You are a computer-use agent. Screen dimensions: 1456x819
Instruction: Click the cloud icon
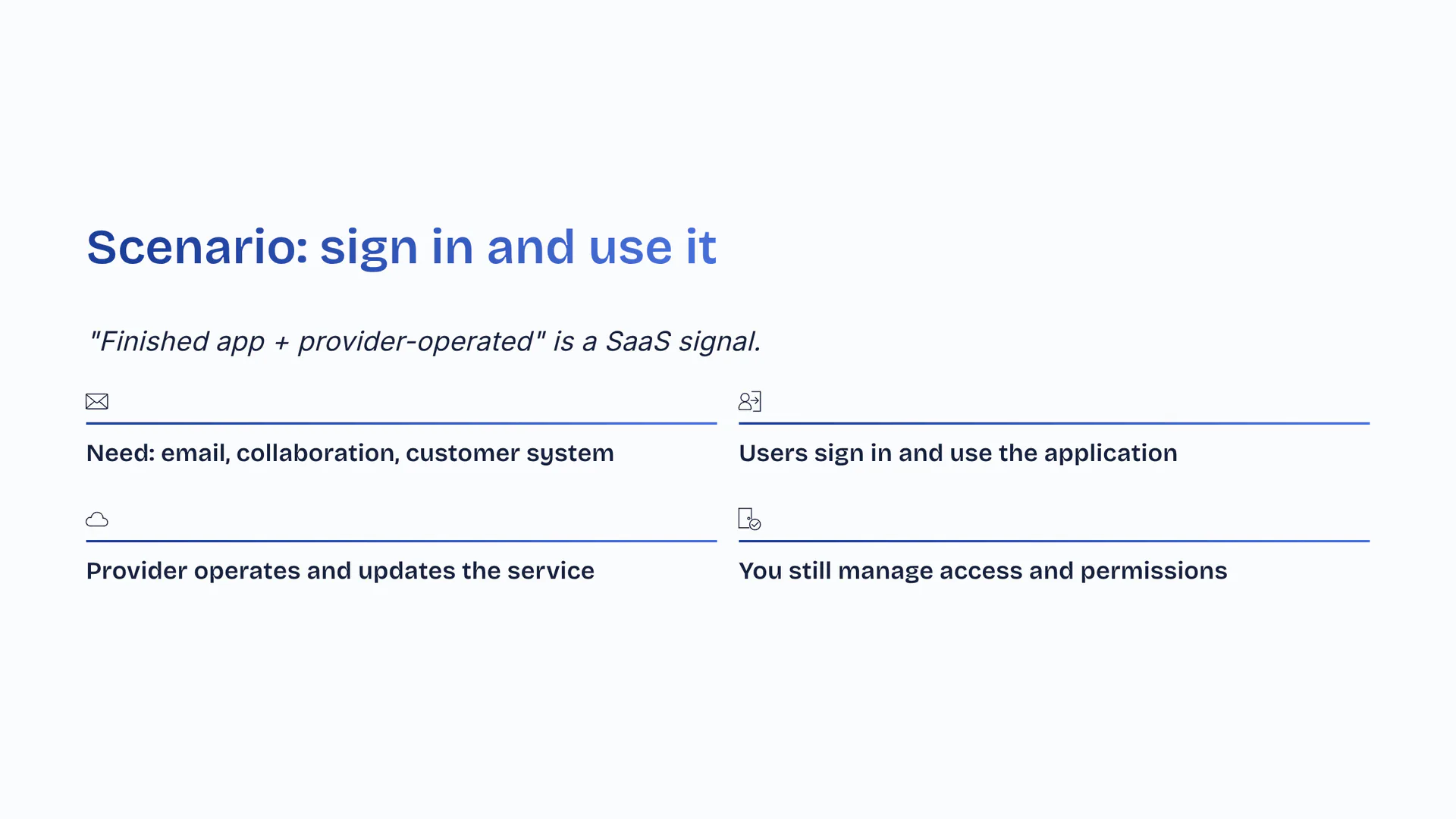pyautogui.click(x=97, y=519)
